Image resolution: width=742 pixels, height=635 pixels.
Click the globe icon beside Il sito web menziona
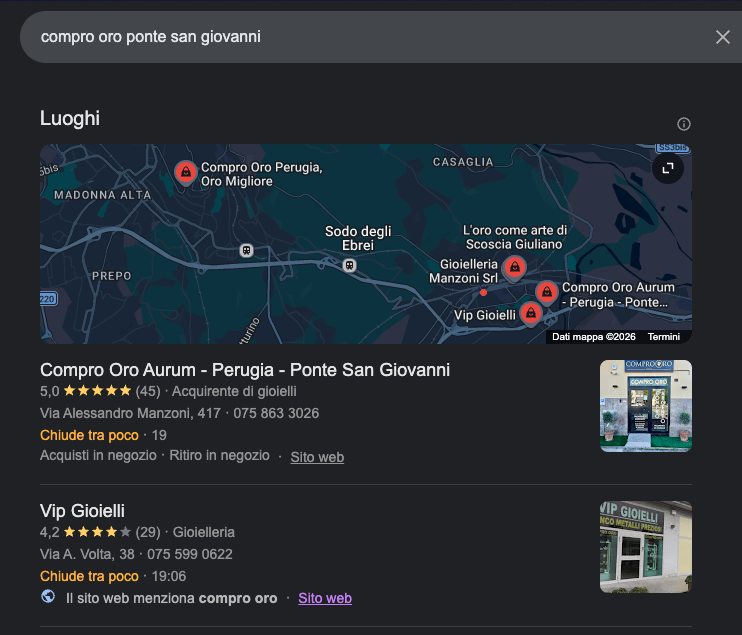point(48,596)
